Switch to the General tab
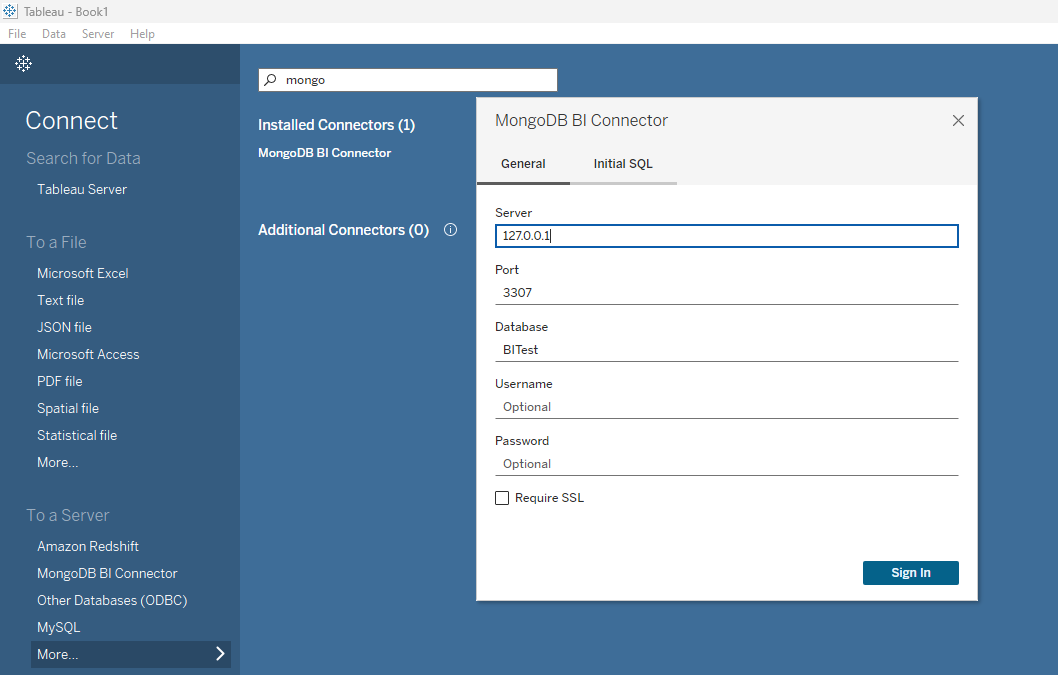 [523, 164]
